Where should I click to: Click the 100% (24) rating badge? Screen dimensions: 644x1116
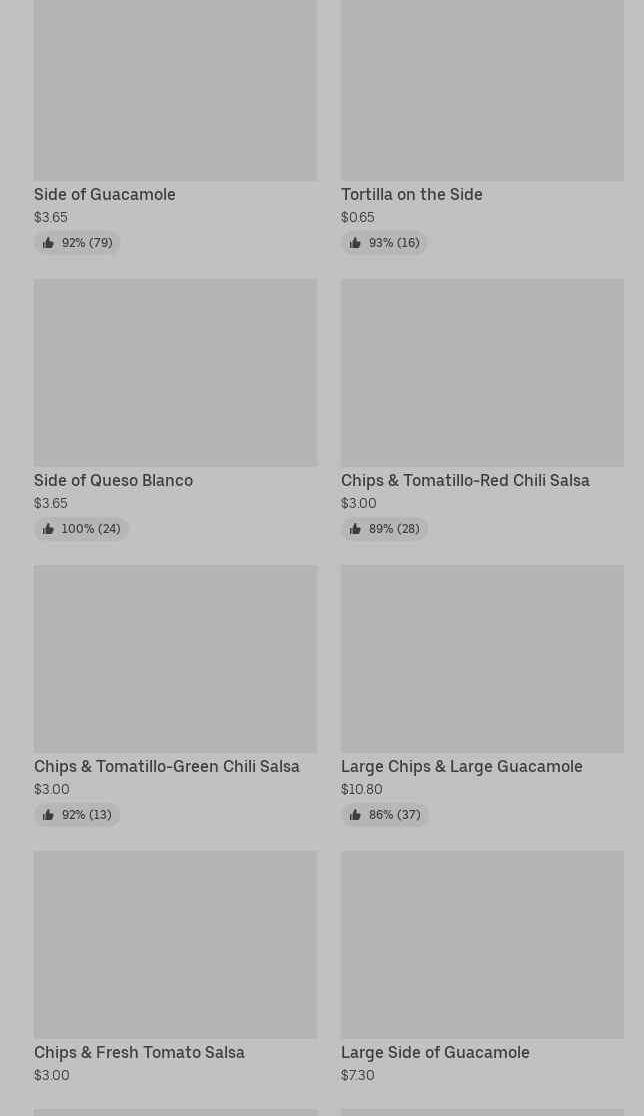81,529
